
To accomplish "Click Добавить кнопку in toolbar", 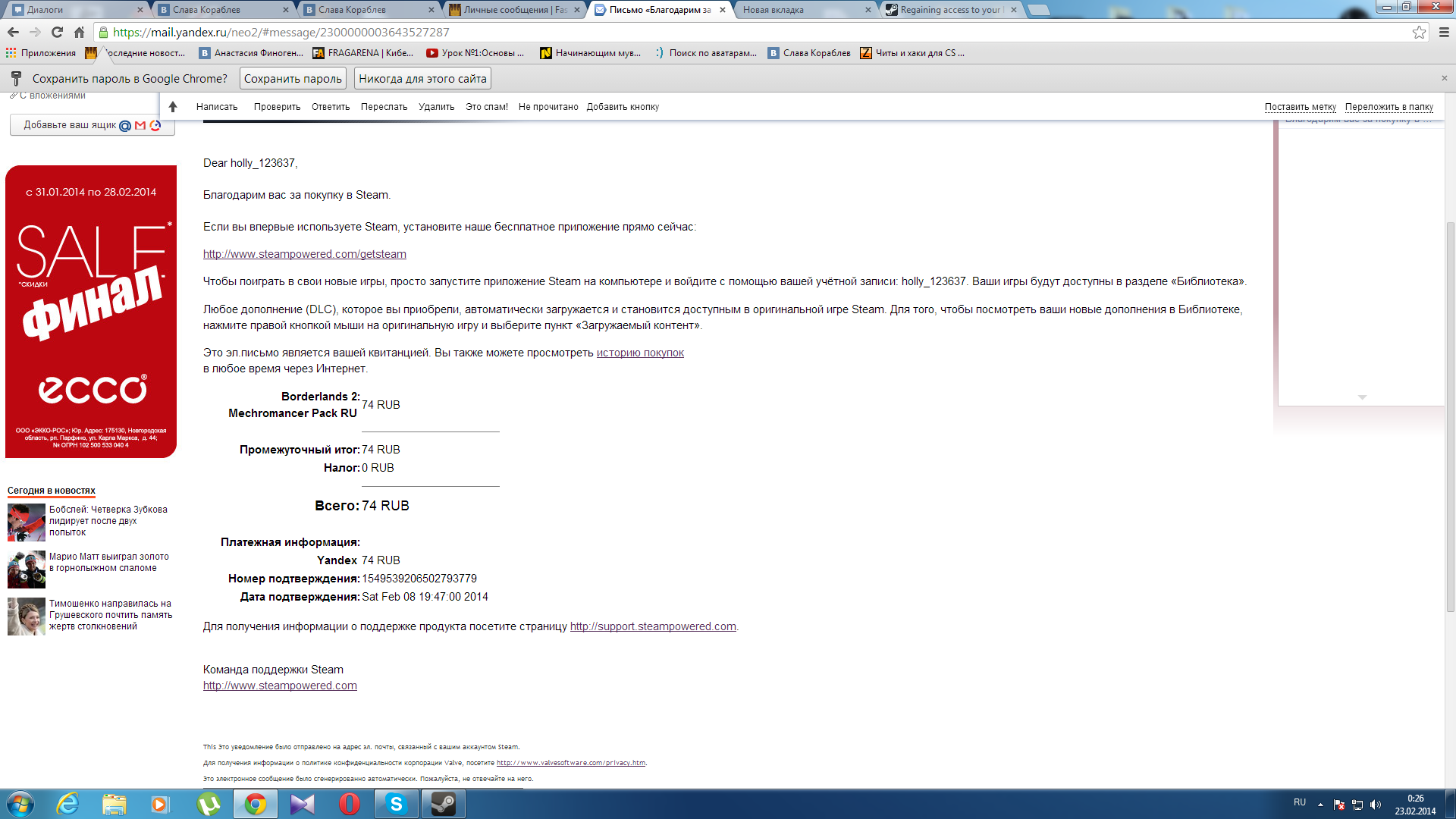I will pyautogui.click(x=623, y=107).
